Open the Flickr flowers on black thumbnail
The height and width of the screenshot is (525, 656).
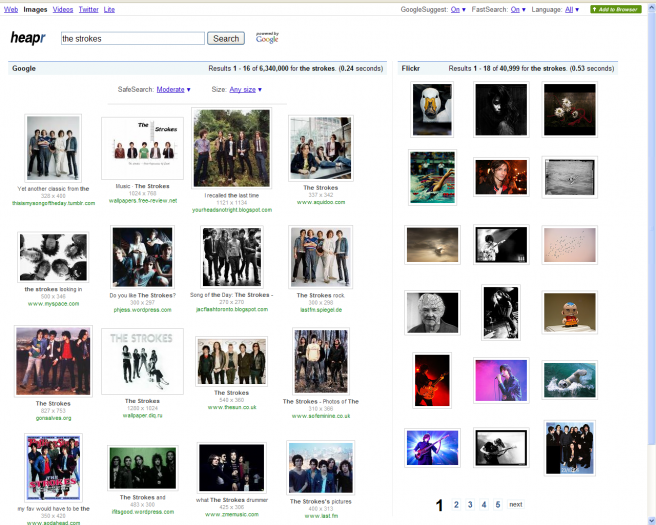(569, 110)
